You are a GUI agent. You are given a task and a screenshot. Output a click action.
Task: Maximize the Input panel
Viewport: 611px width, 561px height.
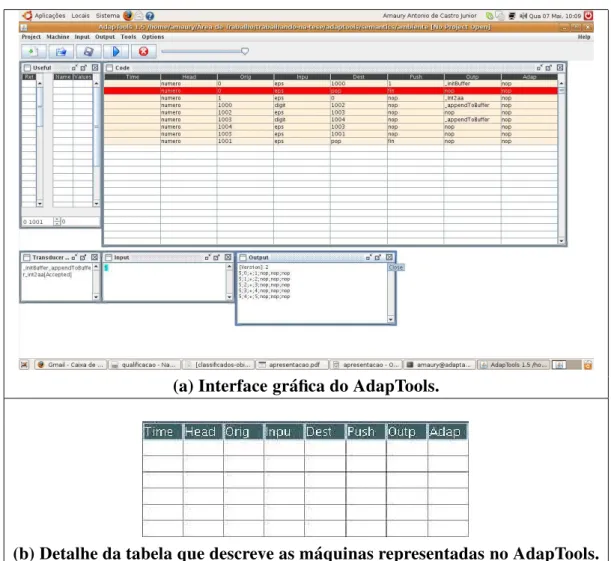click(x=217, y=257)
